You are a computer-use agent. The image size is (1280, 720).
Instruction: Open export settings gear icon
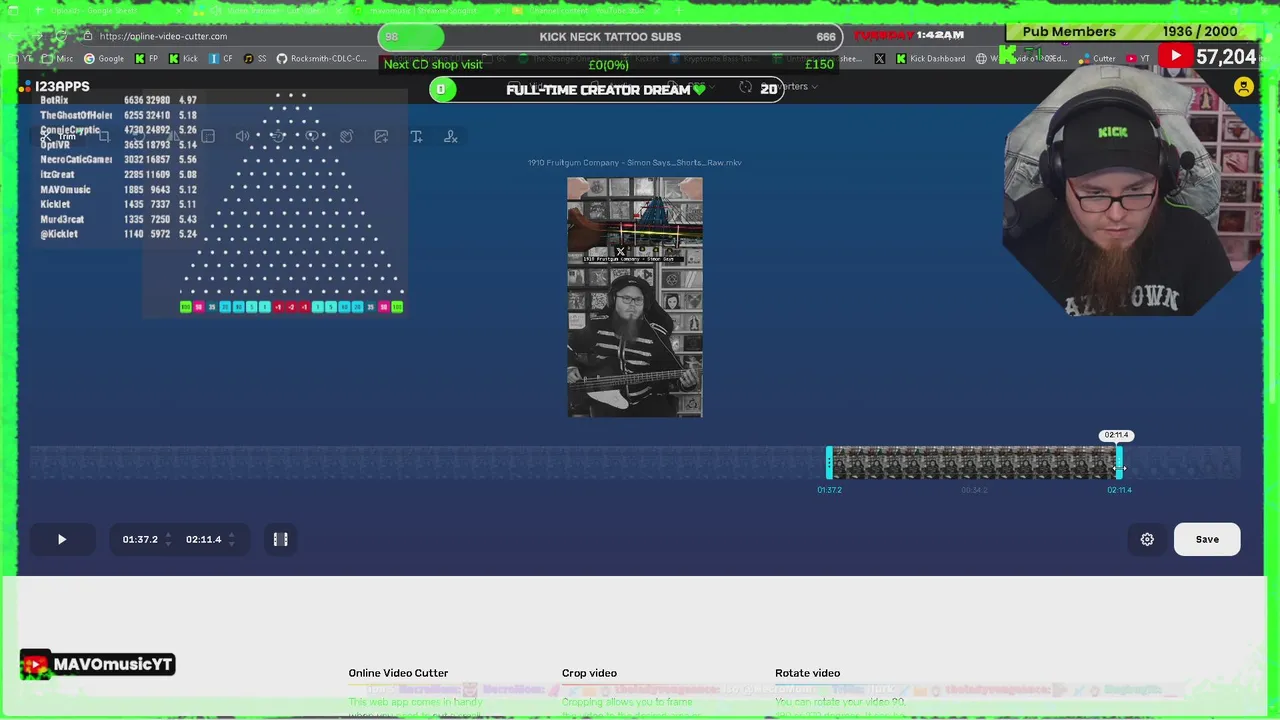(x=1147, y=539)
